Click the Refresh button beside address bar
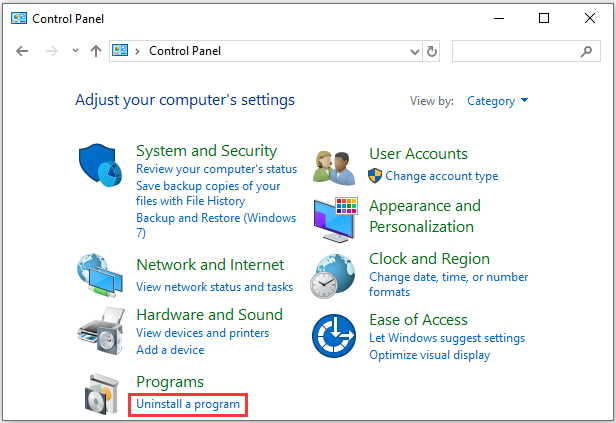This screenshot has width=616, height=423. click(x=431, y=51)
